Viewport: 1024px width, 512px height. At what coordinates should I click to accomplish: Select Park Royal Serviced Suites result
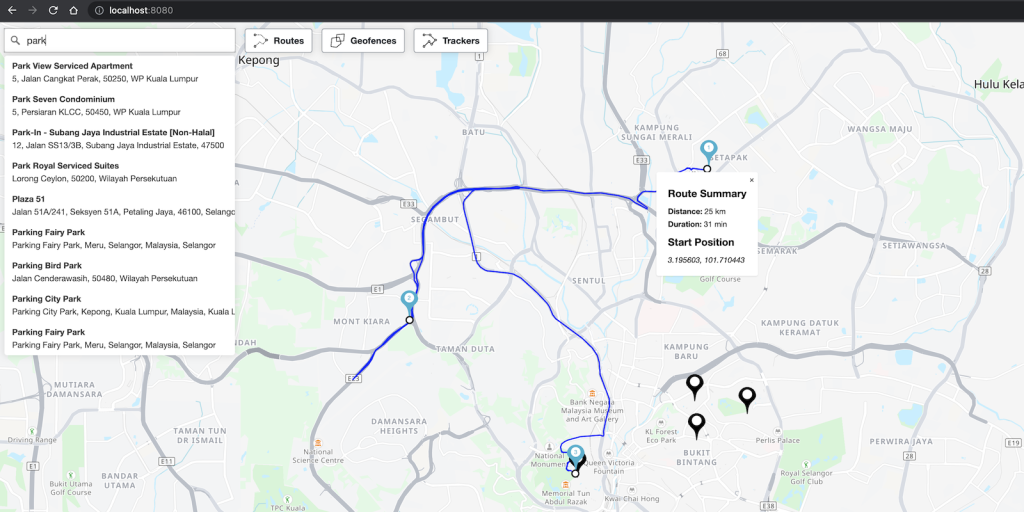[120, 172]
